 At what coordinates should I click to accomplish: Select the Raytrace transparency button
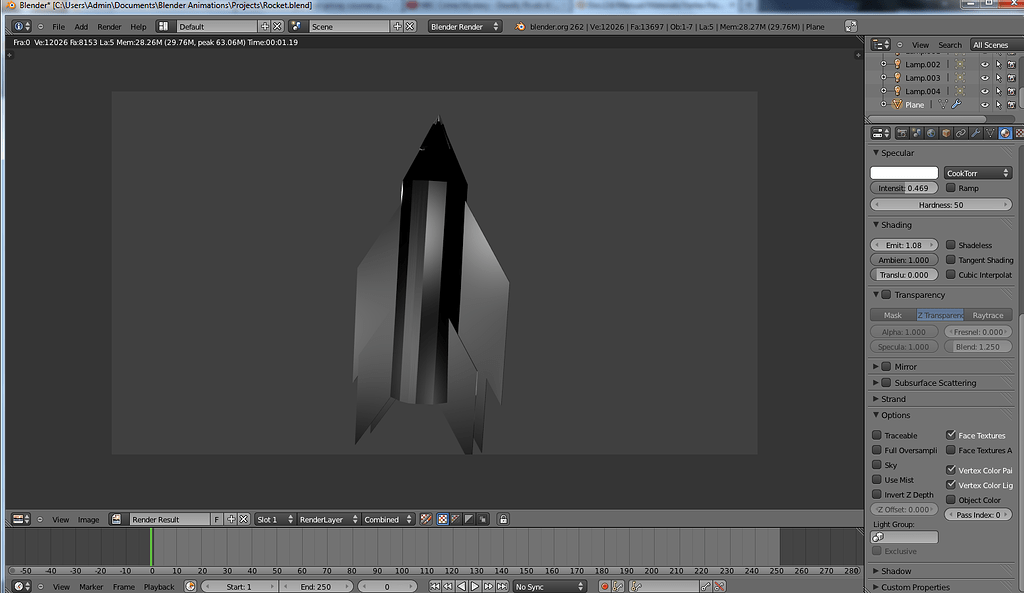click(988, 315)
